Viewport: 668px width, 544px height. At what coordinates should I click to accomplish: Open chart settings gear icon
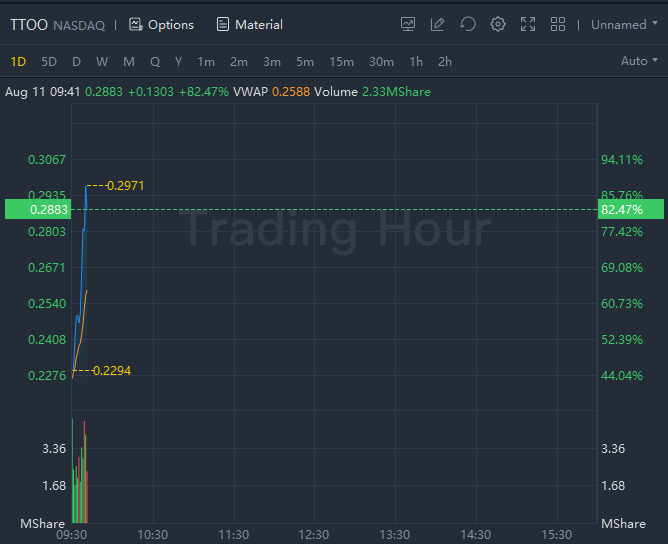[x=498, y=24]
